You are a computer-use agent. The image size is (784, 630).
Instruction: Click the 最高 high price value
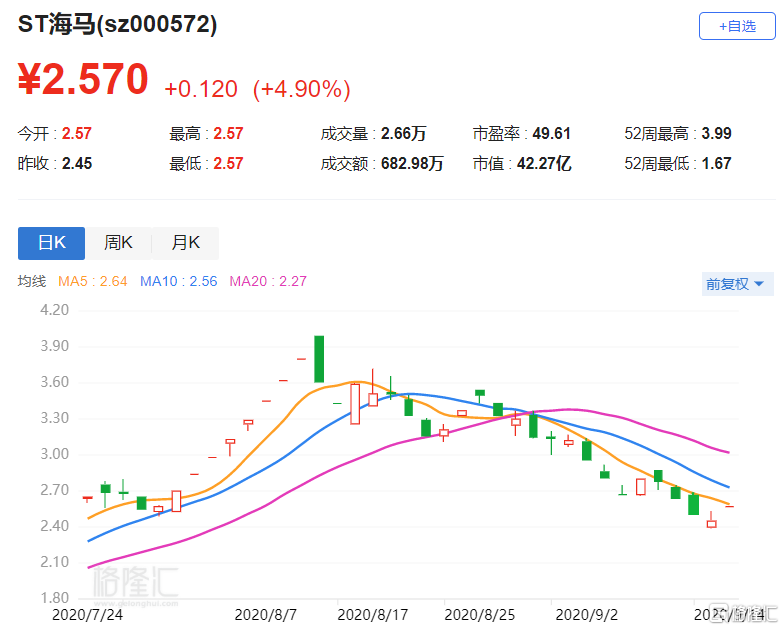pos(228,134)
